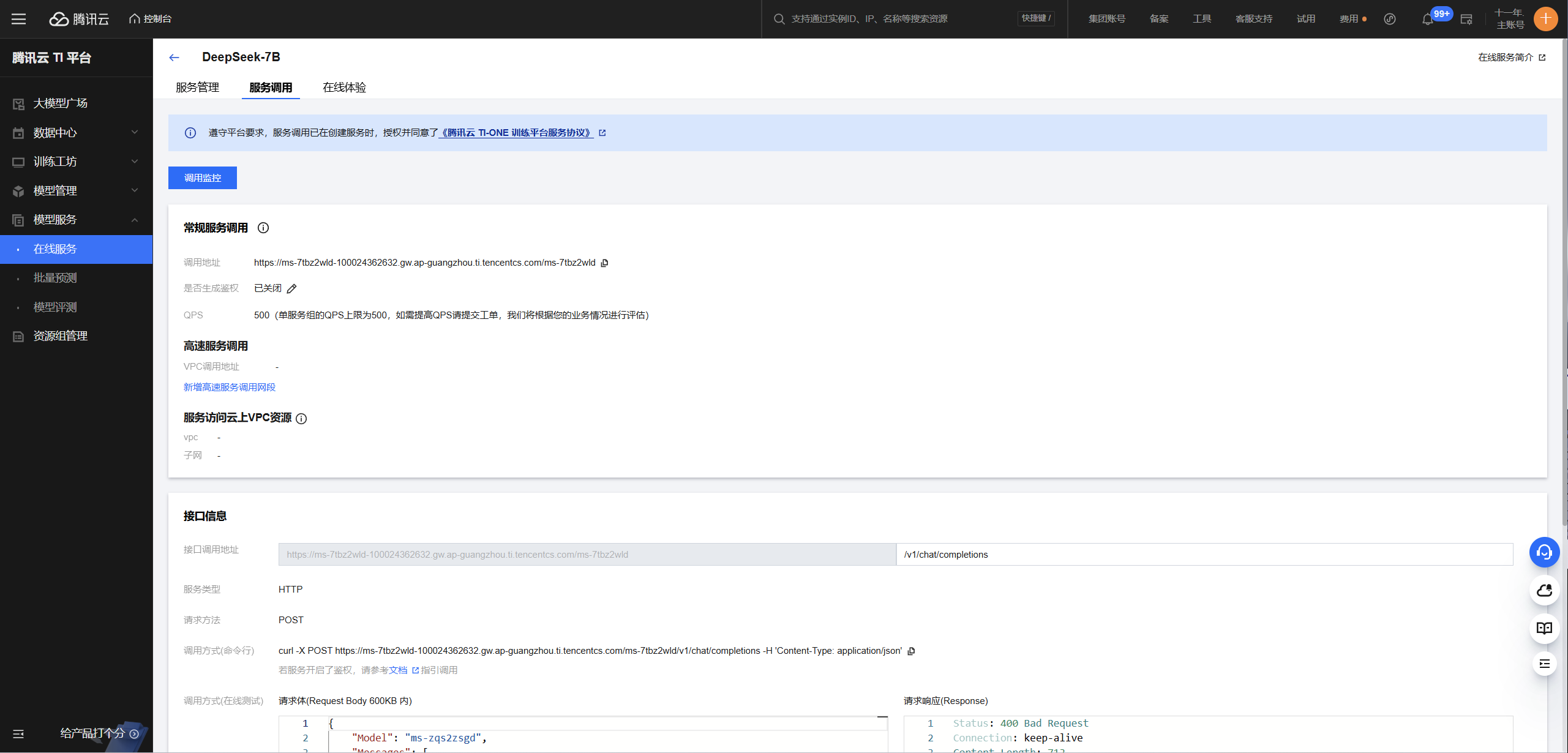Viewport: 1568px width, 753px height.
Task: Click the back arrow next to DeepSeek-7B
Action: [x=174, y=58]
